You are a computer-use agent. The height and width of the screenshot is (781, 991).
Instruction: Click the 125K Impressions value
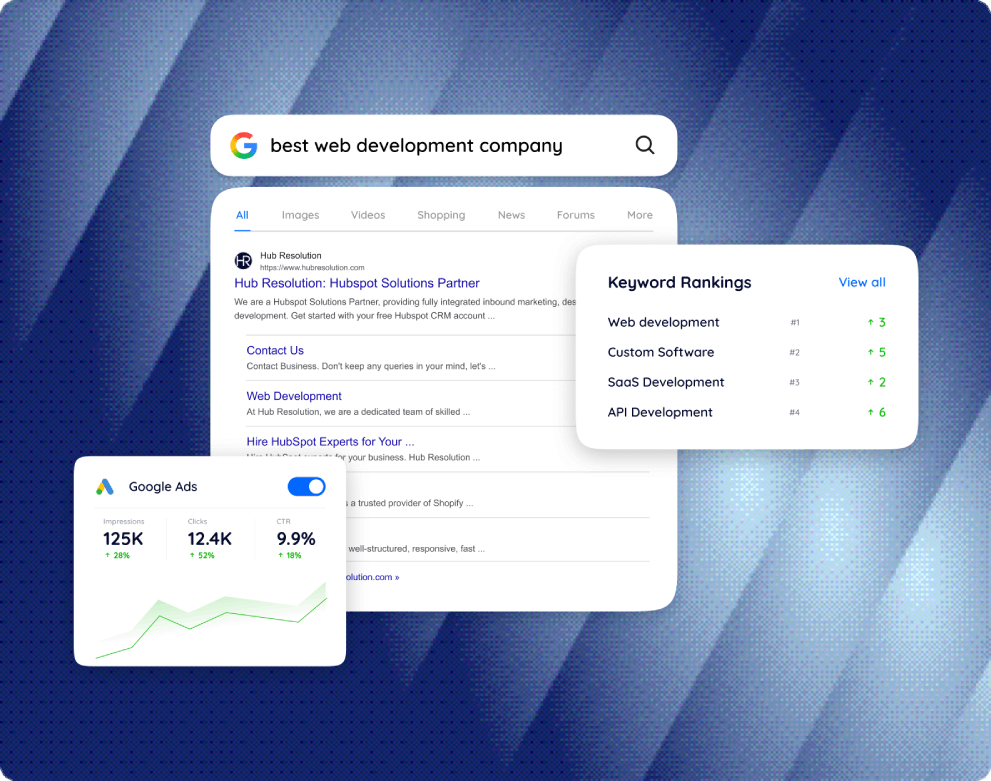[123, 539]
